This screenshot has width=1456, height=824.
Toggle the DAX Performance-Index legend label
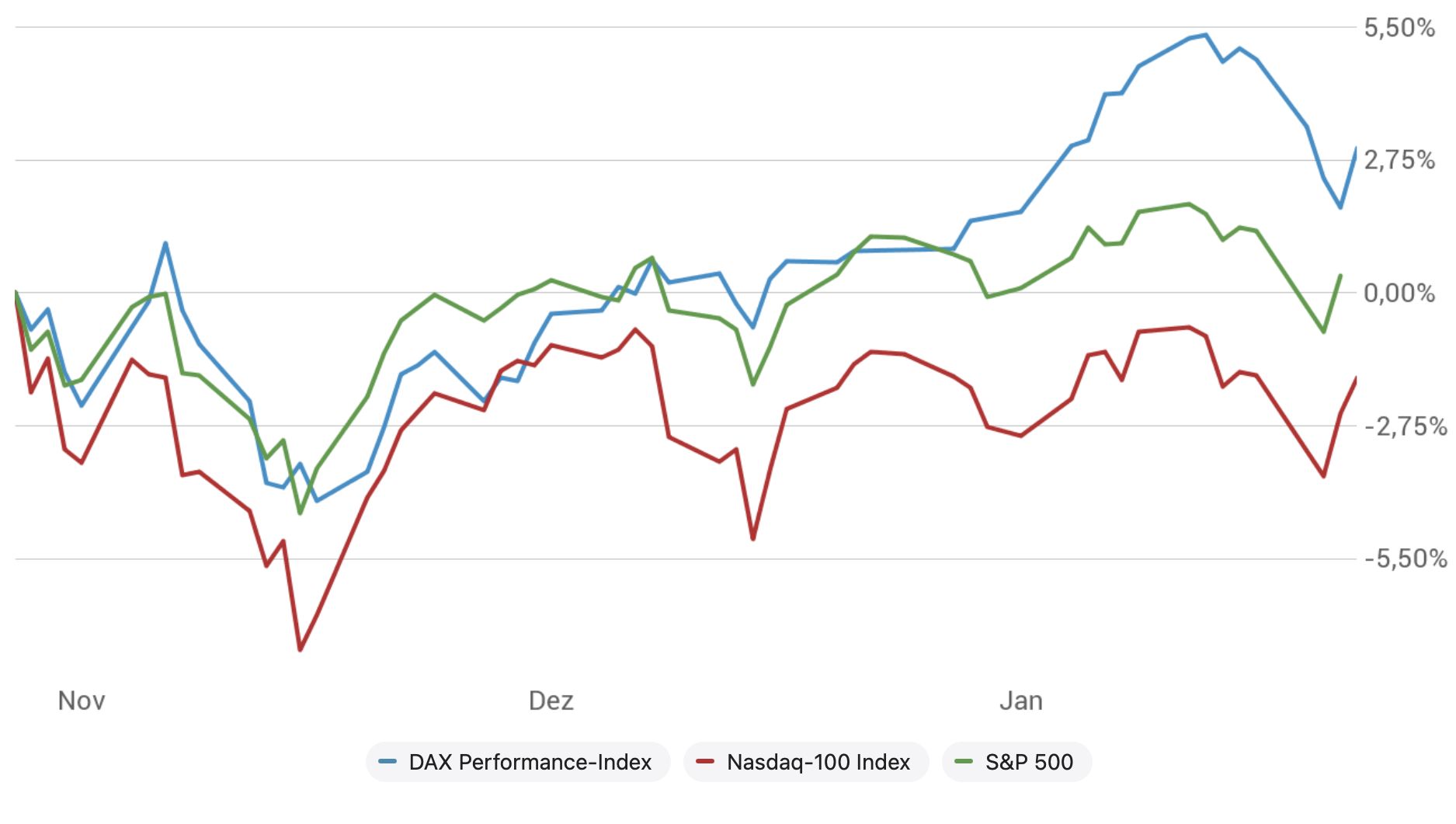click(530, 762)
